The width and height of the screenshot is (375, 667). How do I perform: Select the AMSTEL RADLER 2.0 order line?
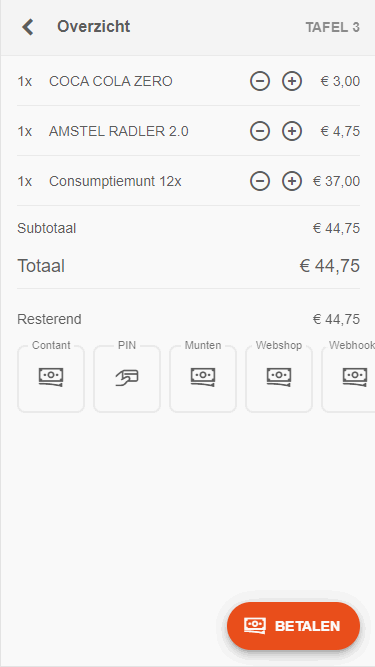coord(188,131)
